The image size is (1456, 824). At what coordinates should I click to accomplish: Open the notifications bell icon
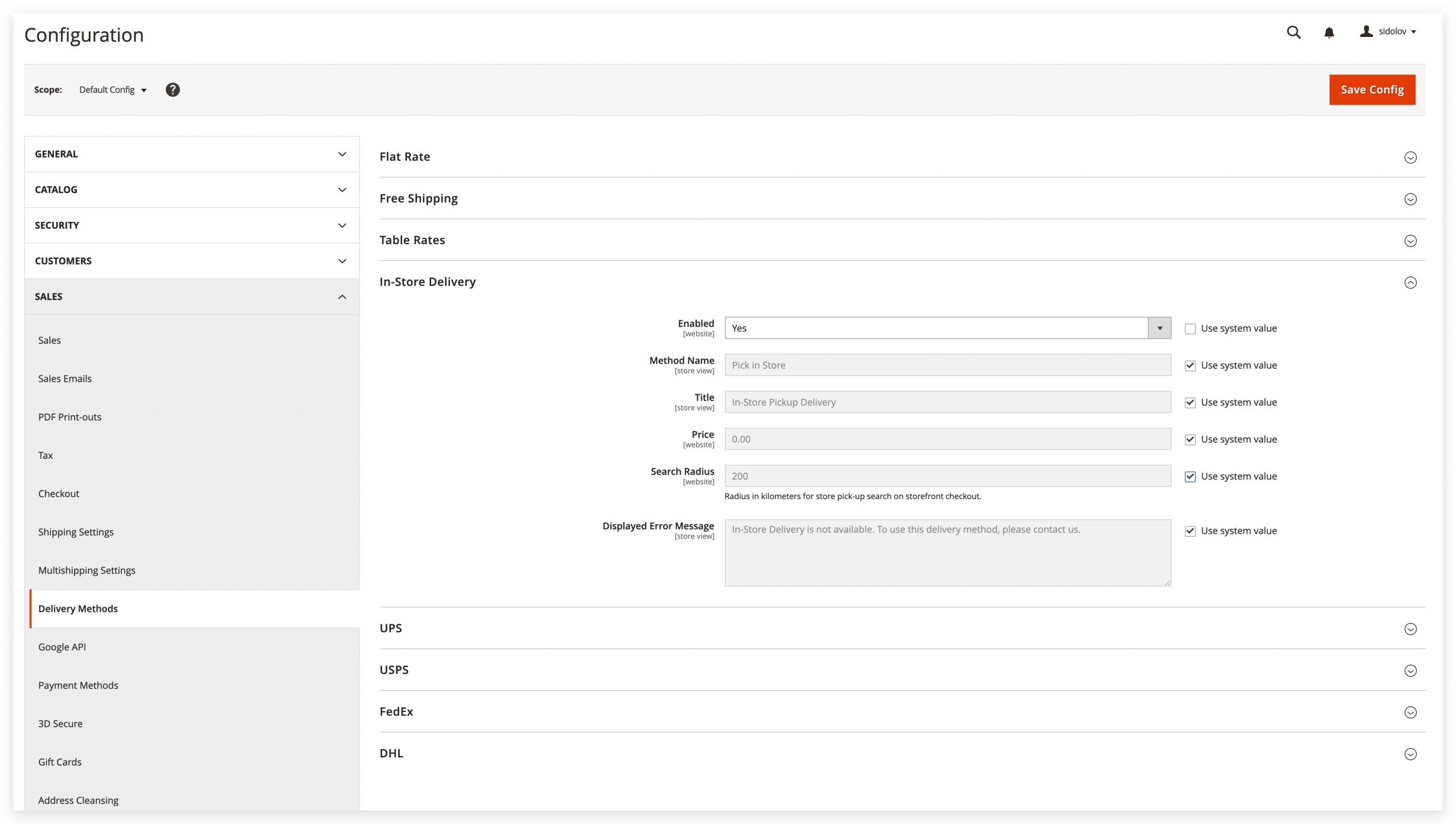pyautogui.click(x=1329, y=32)
